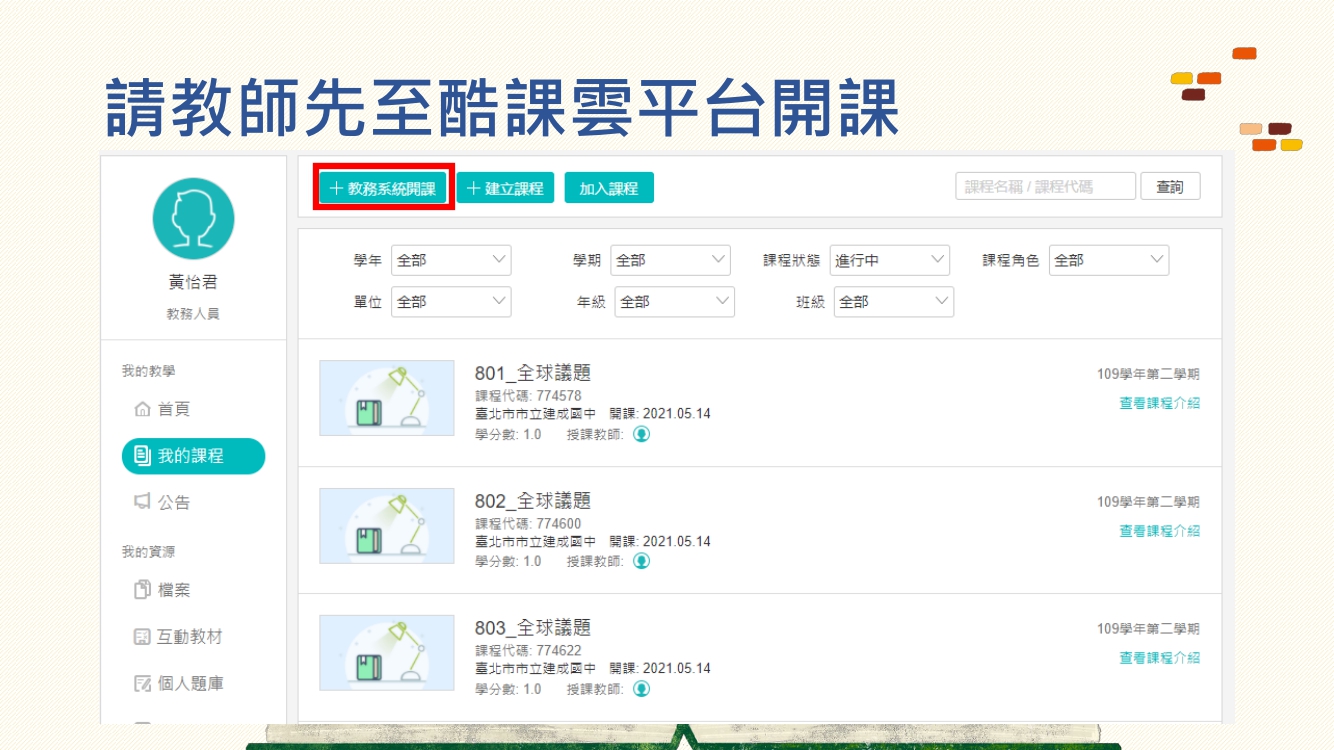Click the user profile avatar icon

(x=193, y=219)
